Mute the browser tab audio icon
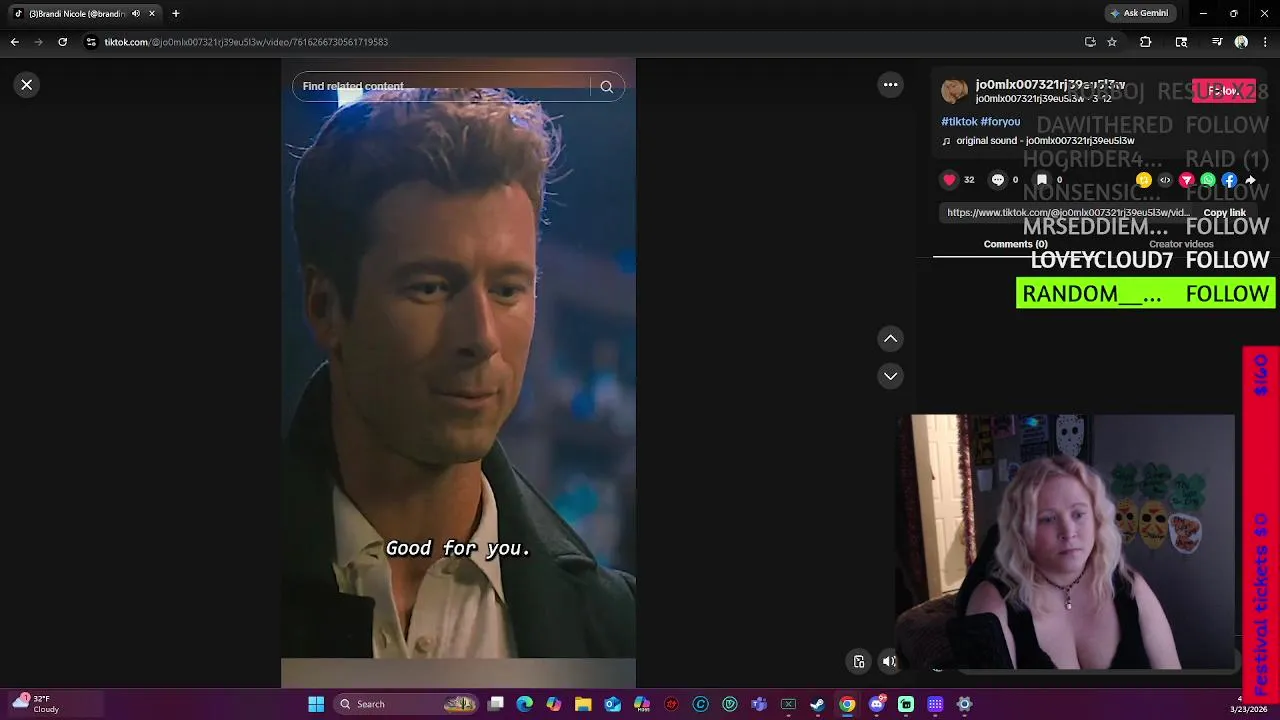1280x720 pixels. coord(136,14)
